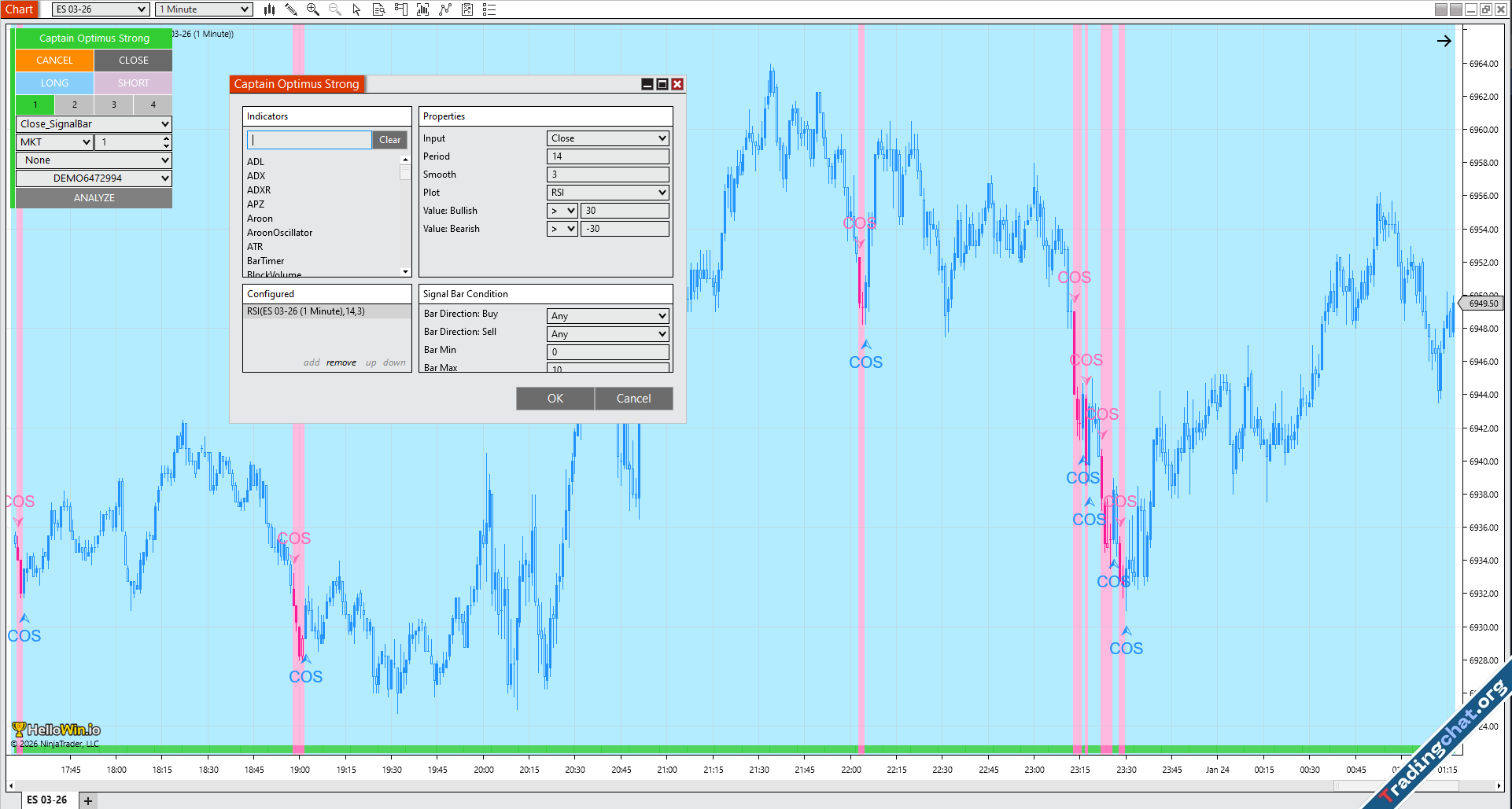
Task: Click the zoom in magnifier icon
Action: click(313, 9)
